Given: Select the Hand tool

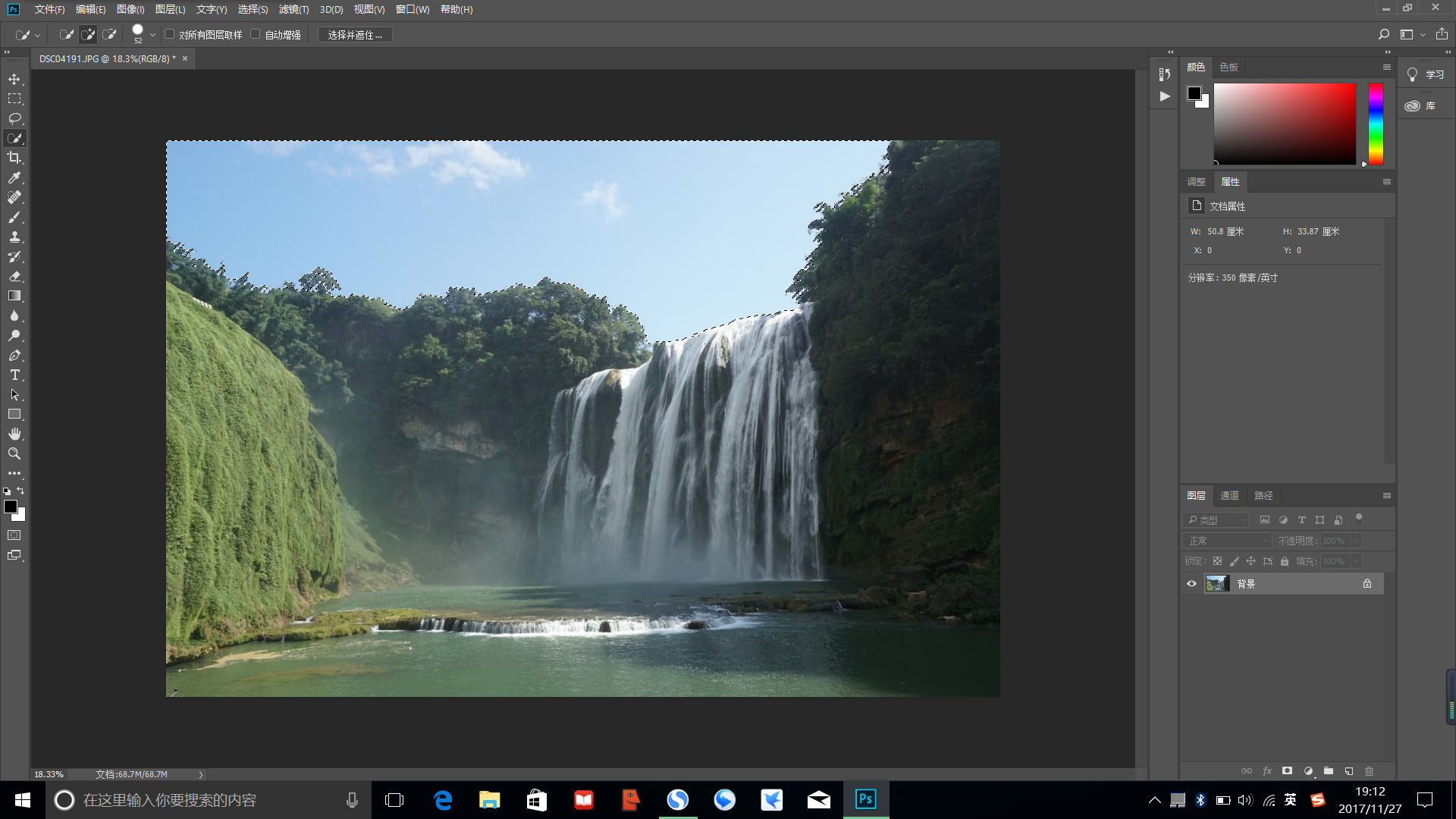Looking at the screenshot, I should point(14,434).
